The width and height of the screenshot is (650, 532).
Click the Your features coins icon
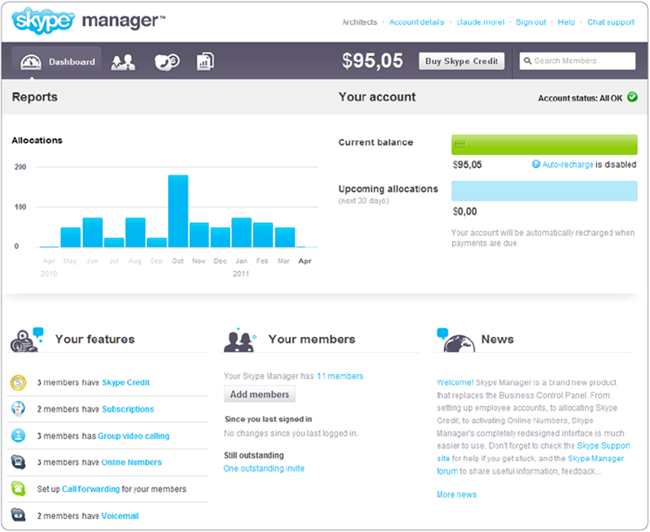click(27, 340)
